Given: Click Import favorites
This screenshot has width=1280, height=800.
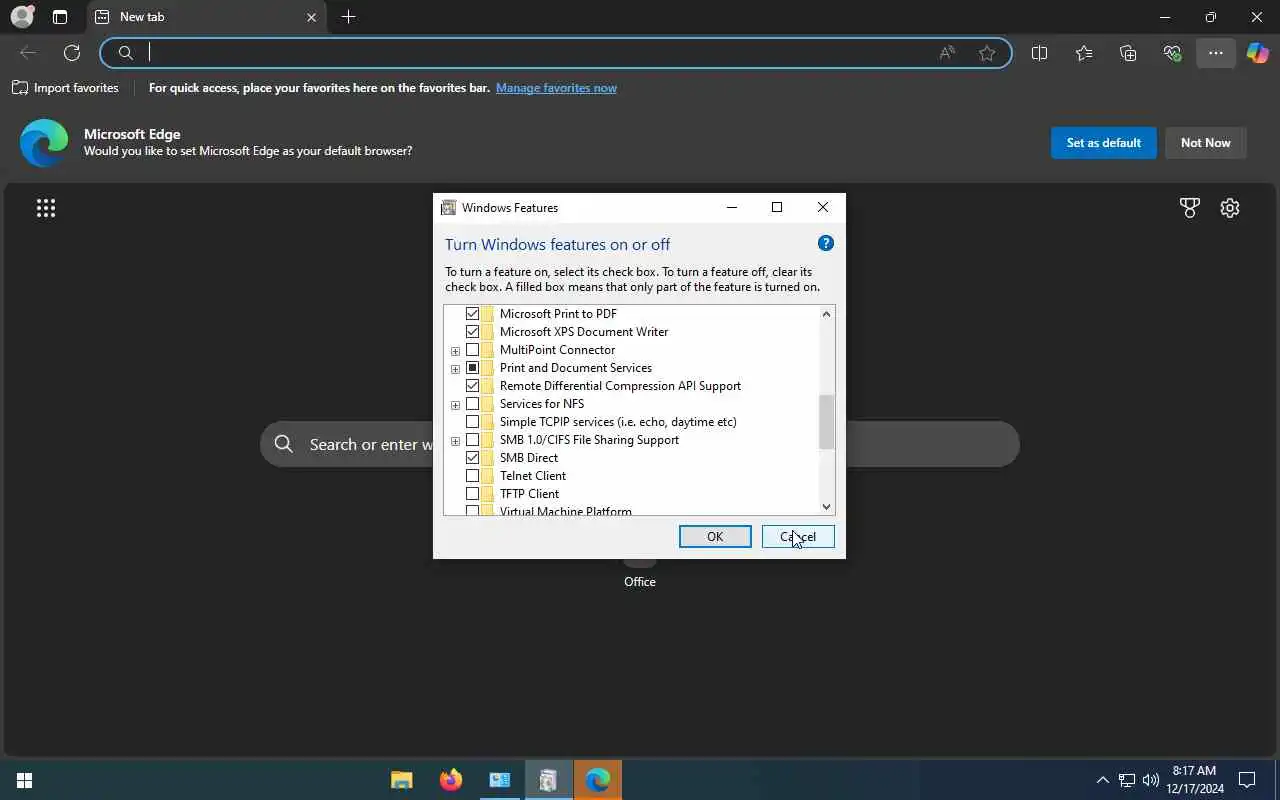Looking at the screenshot, I should pyautogui.click(x=65, y=88).
